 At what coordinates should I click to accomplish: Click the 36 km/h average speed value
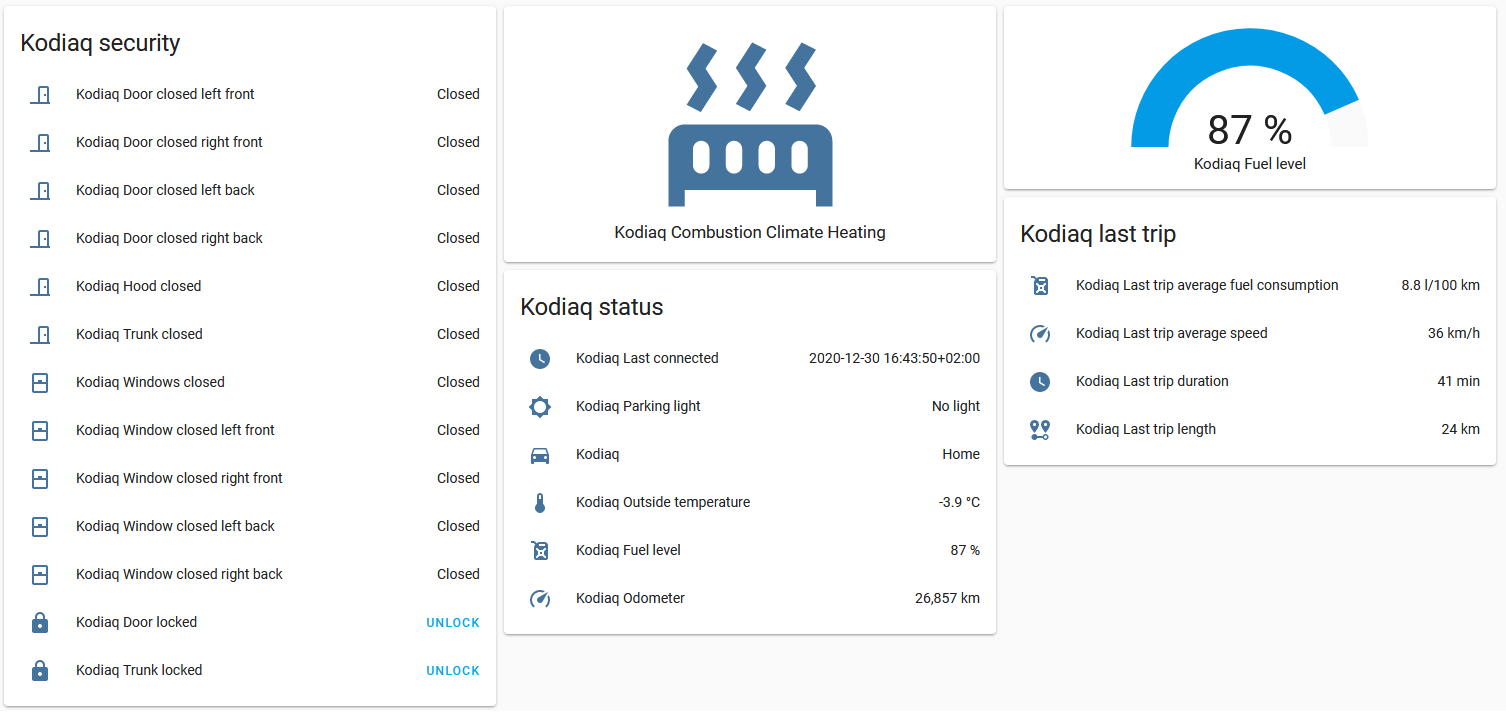pos(1454,333)
